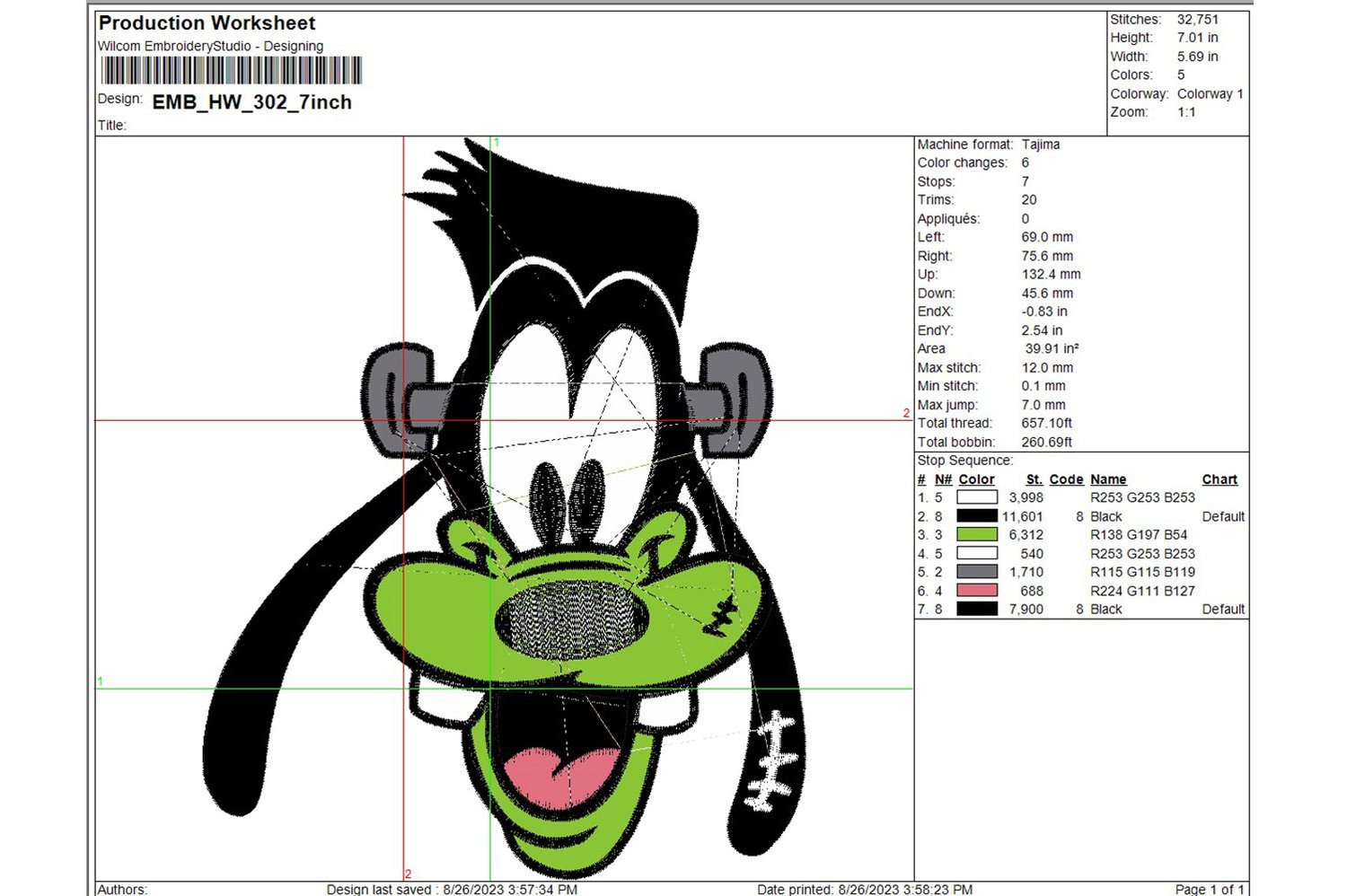Click "Default" chart in stop row 2

[1224, 516]
